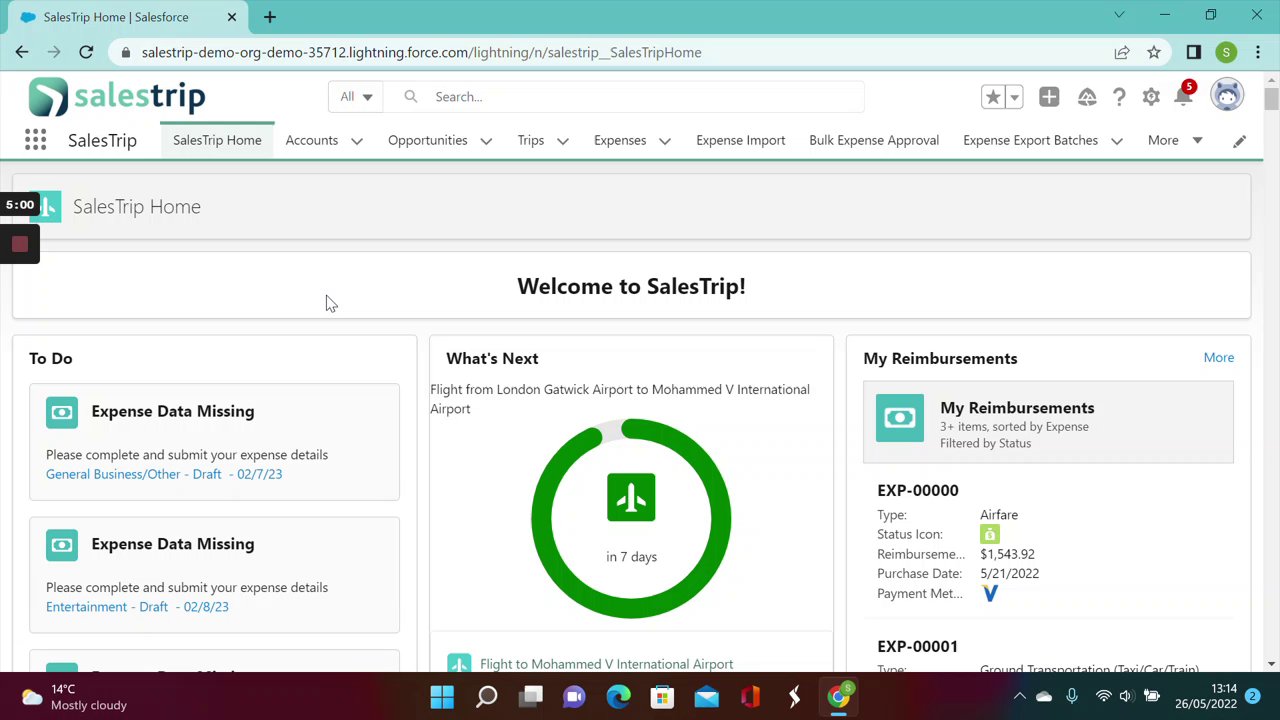Go to the Accounts tab
This screenshot has width=1280, height=720.
coord(312,140)
